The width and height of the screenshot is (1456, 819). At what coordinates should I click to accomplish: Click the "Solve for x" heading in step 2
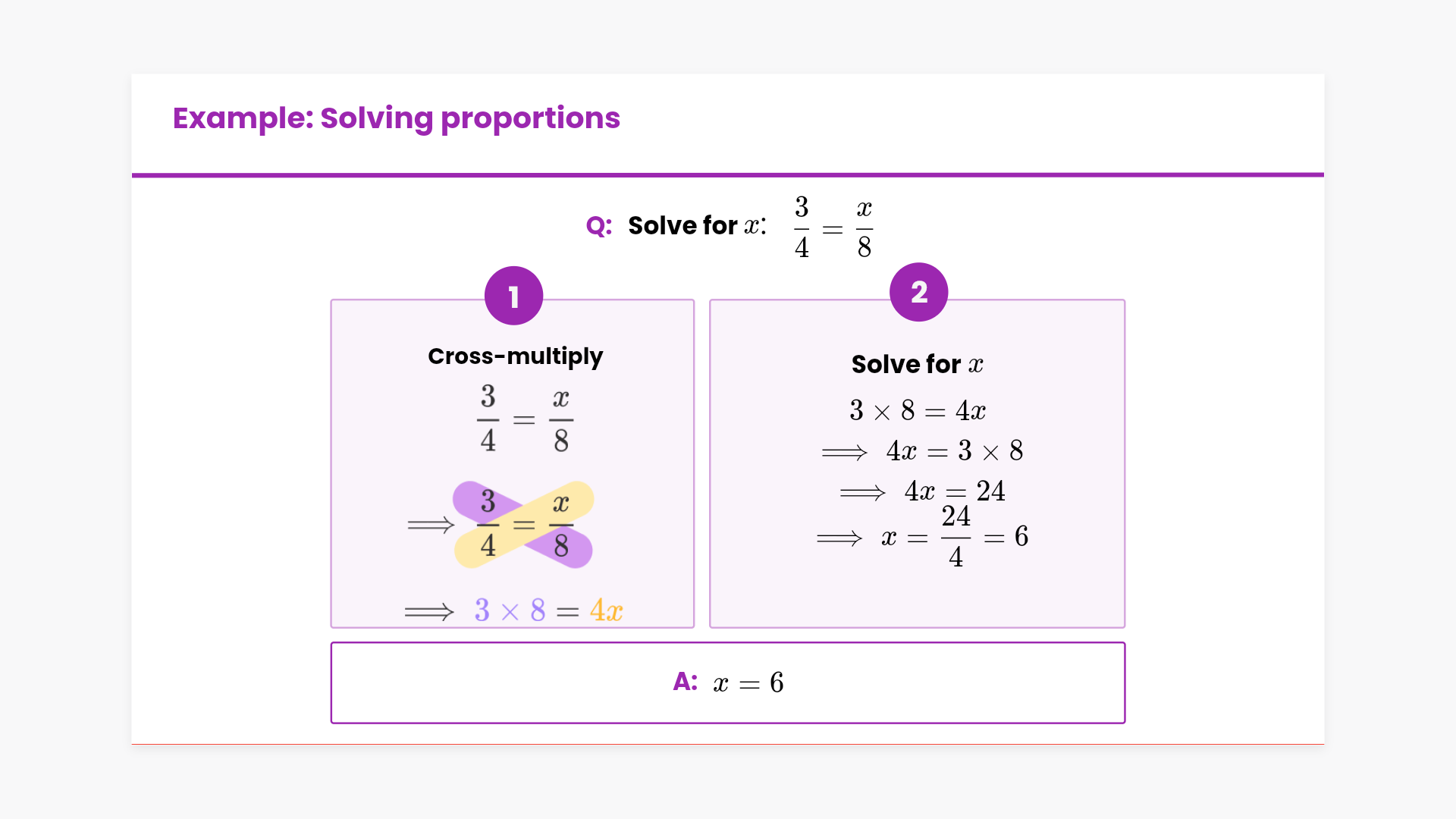917,365
